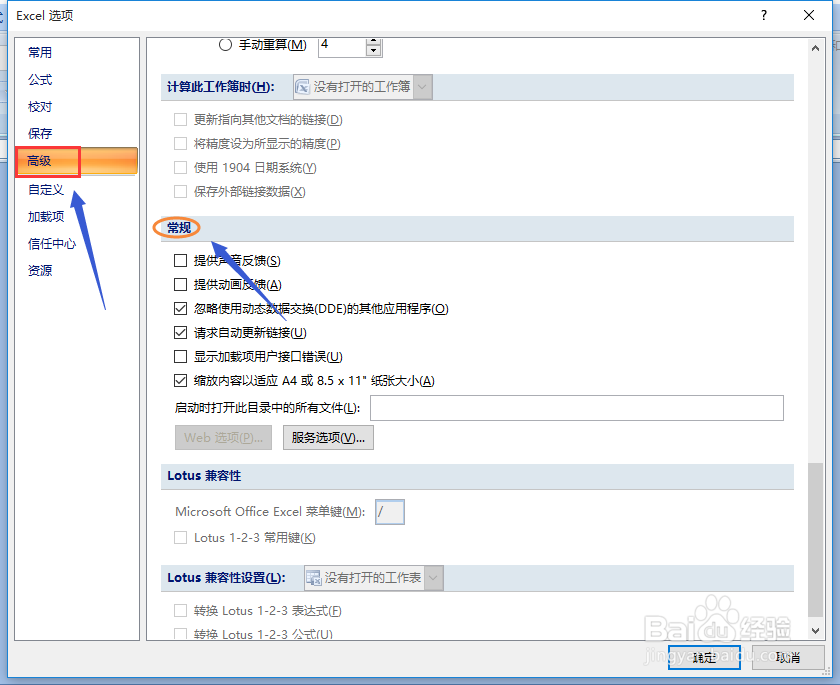Select the 常用 category
Screen dimensions: 840x685
(x=40, y=52)
